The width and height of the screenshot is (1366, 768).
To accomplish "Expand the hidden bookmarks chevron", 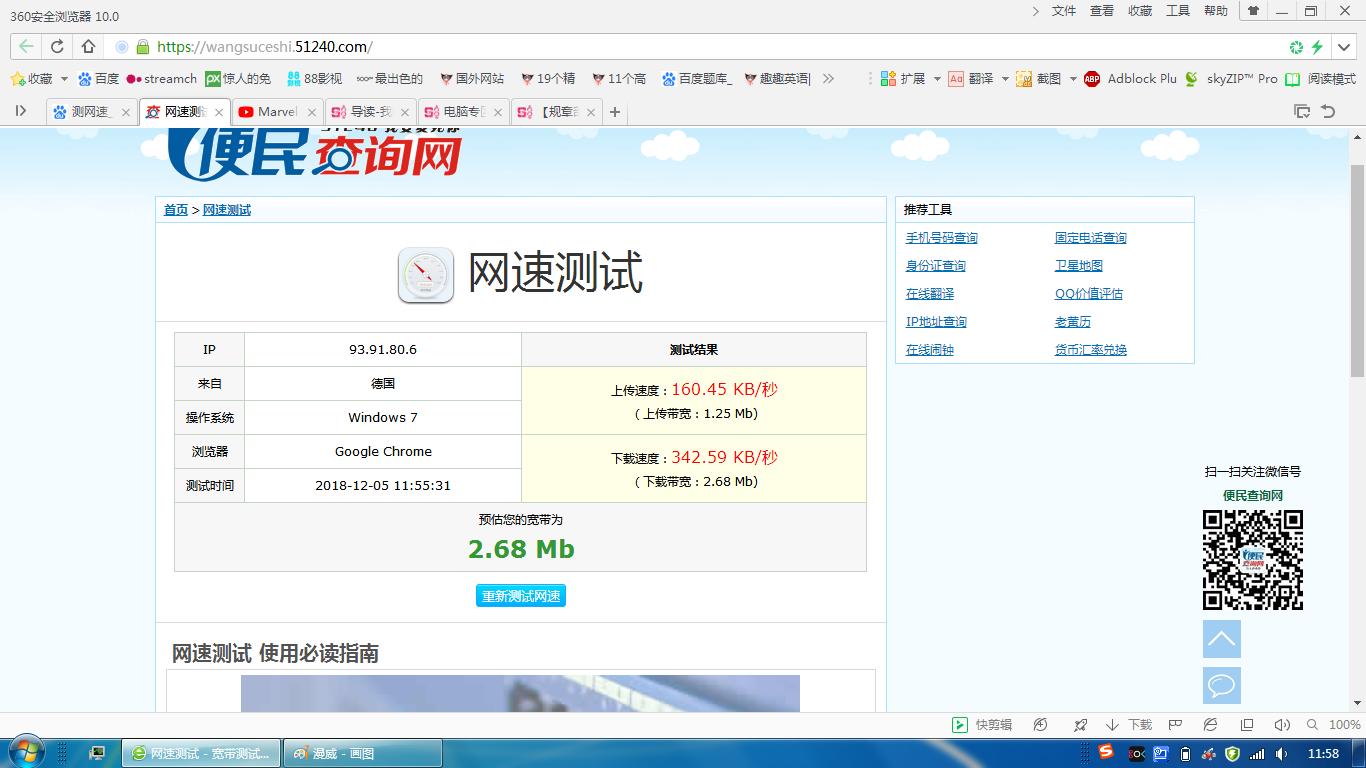I will coord(828,78).
